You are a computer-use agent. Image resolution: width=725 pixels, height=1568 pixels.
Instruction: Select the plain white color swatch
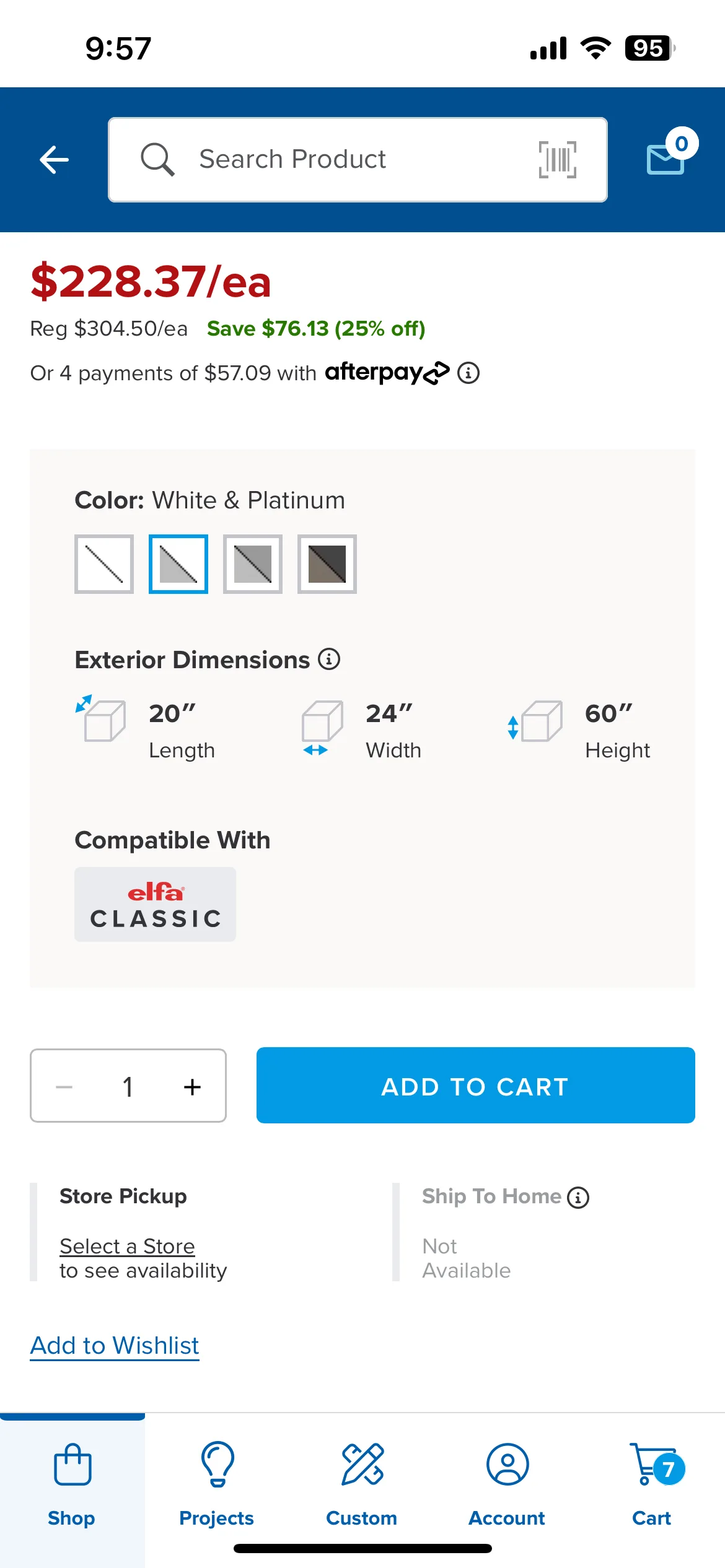(x=104, y=564)
